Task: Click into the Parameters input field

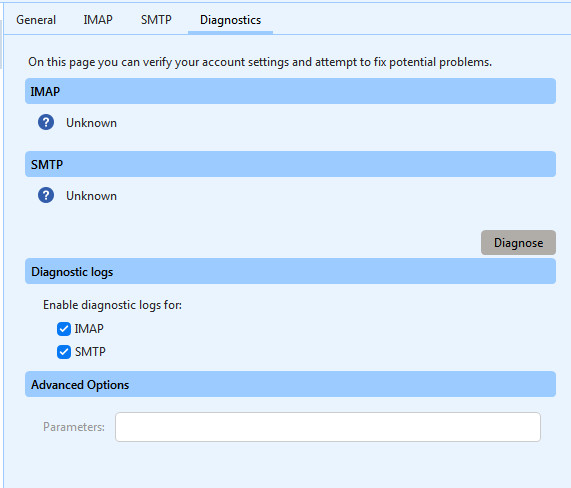Action: coord(328,427)
